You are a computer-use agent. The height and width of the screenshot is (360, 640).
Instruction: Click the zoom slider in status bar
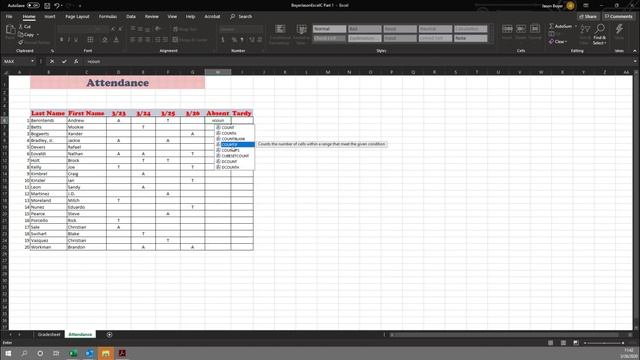[604, 343]
